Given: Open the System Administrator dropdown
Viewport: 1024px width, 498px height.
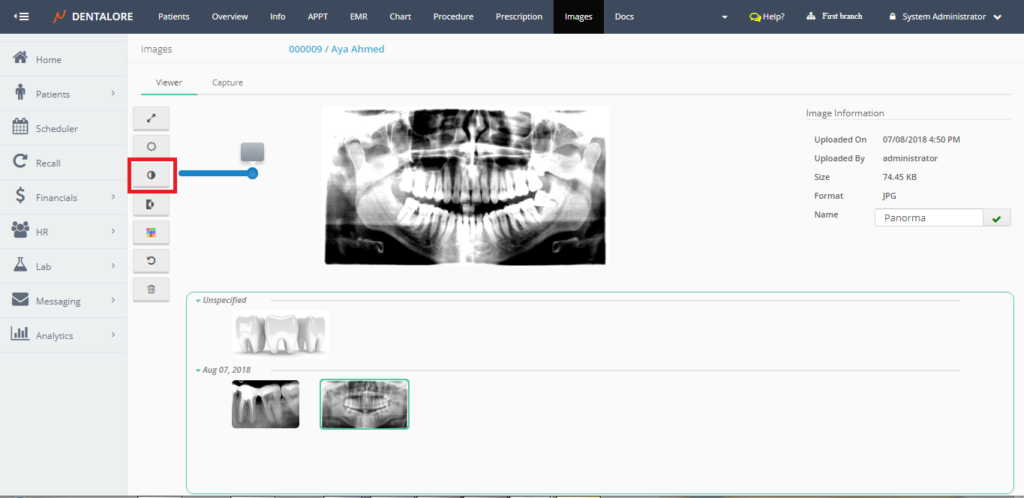Looking at the screenshot, I should click(945, 17).
